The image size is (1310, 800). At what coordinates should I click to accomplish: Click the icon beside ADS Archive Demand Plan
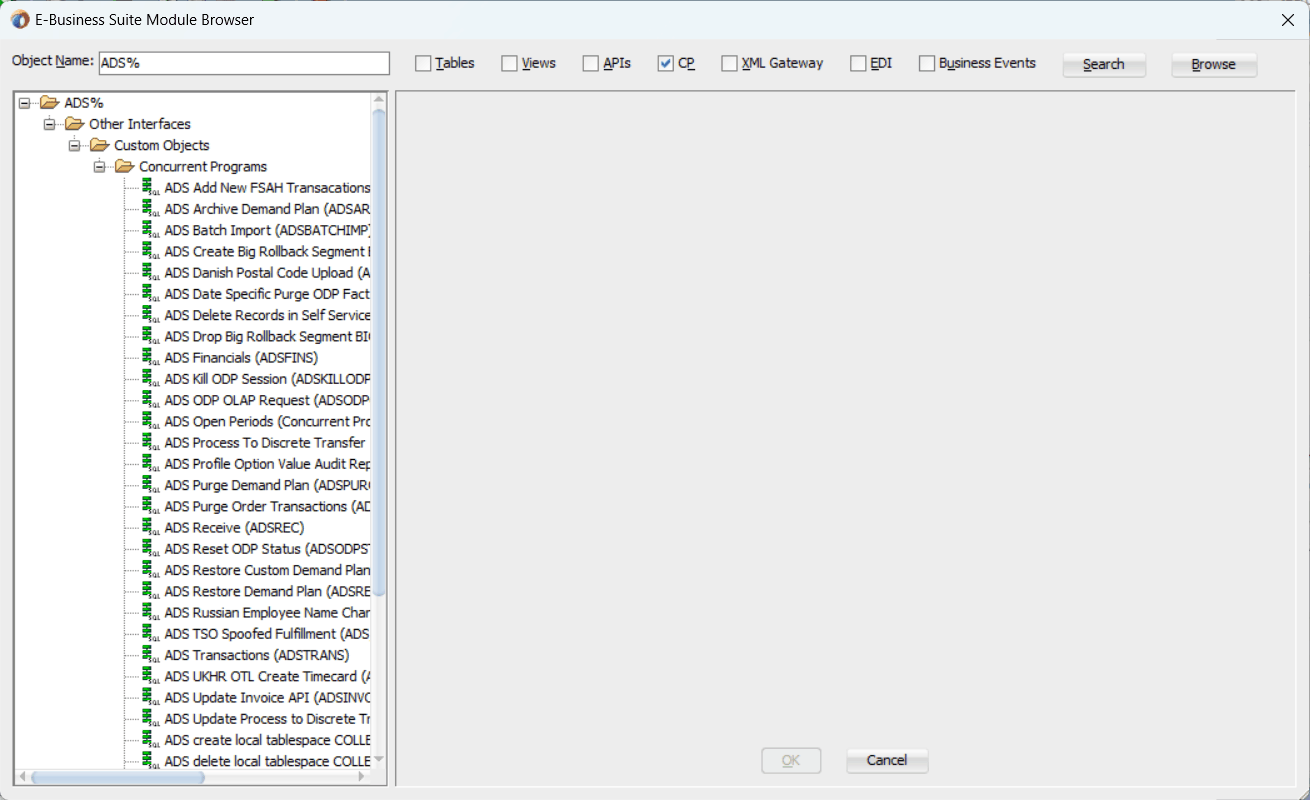[151, 209]
